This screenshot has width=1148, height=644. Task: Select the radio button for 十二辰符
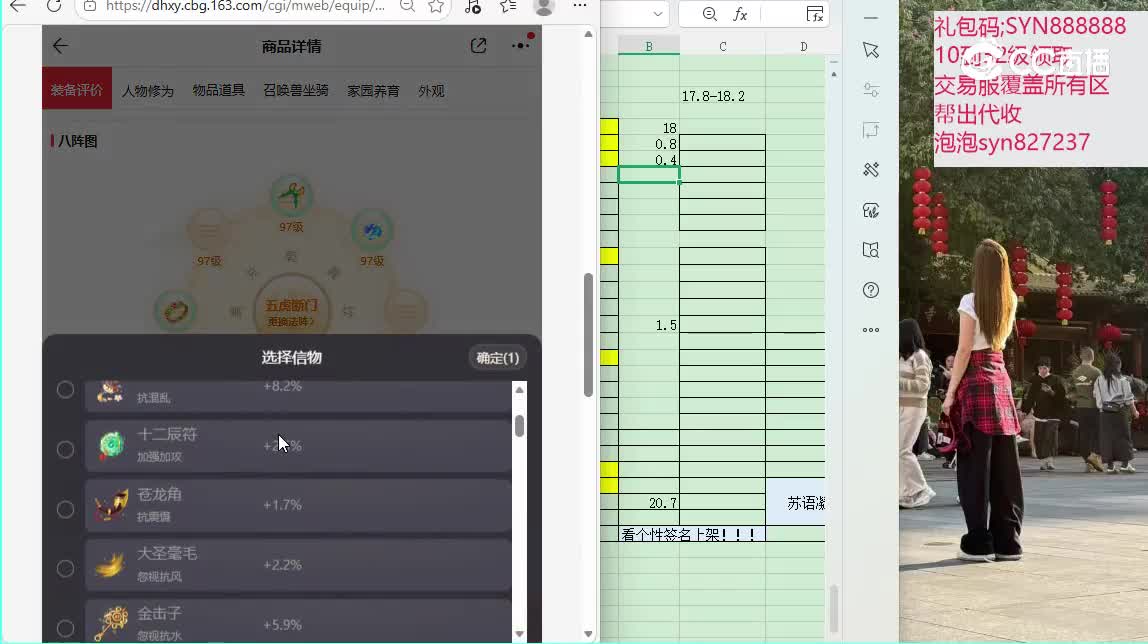click(x=65, y=449)
